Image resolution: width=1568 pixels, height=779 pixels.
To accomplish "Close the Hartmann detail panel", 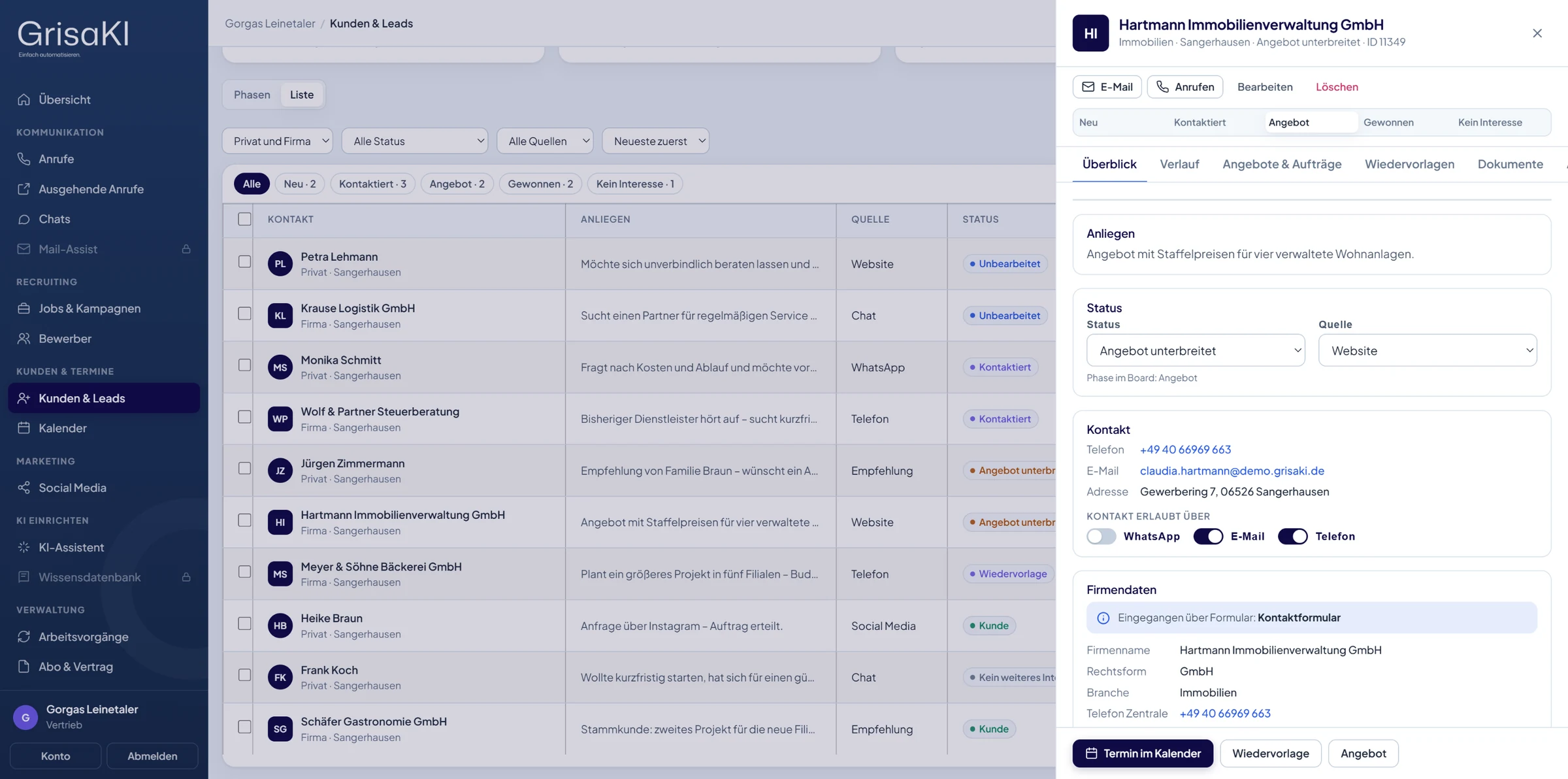I will tap(1537, 33).
